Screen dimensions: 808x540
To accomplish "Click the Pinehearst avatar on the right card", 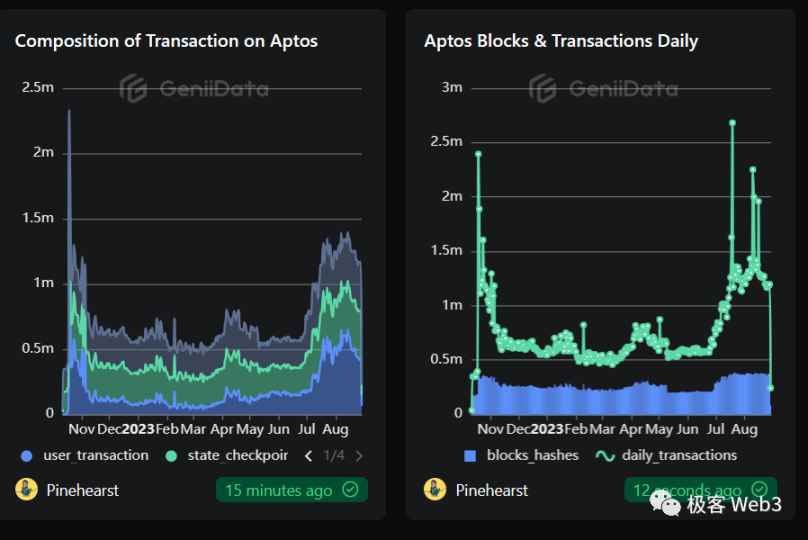I will point(435,490).
